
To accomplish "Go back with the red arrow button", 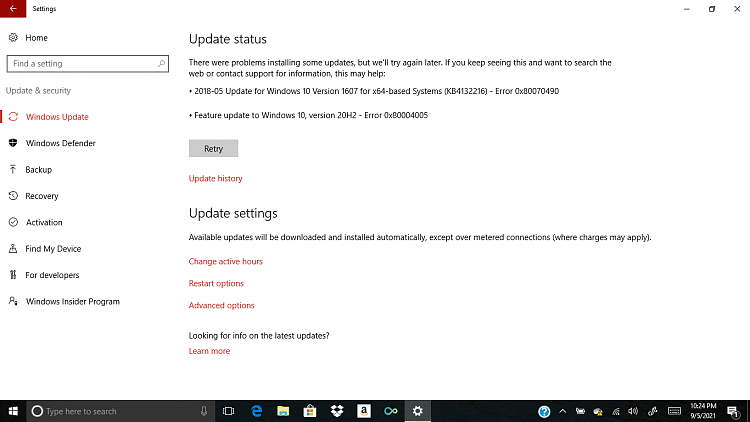I will tap(13, 9).
